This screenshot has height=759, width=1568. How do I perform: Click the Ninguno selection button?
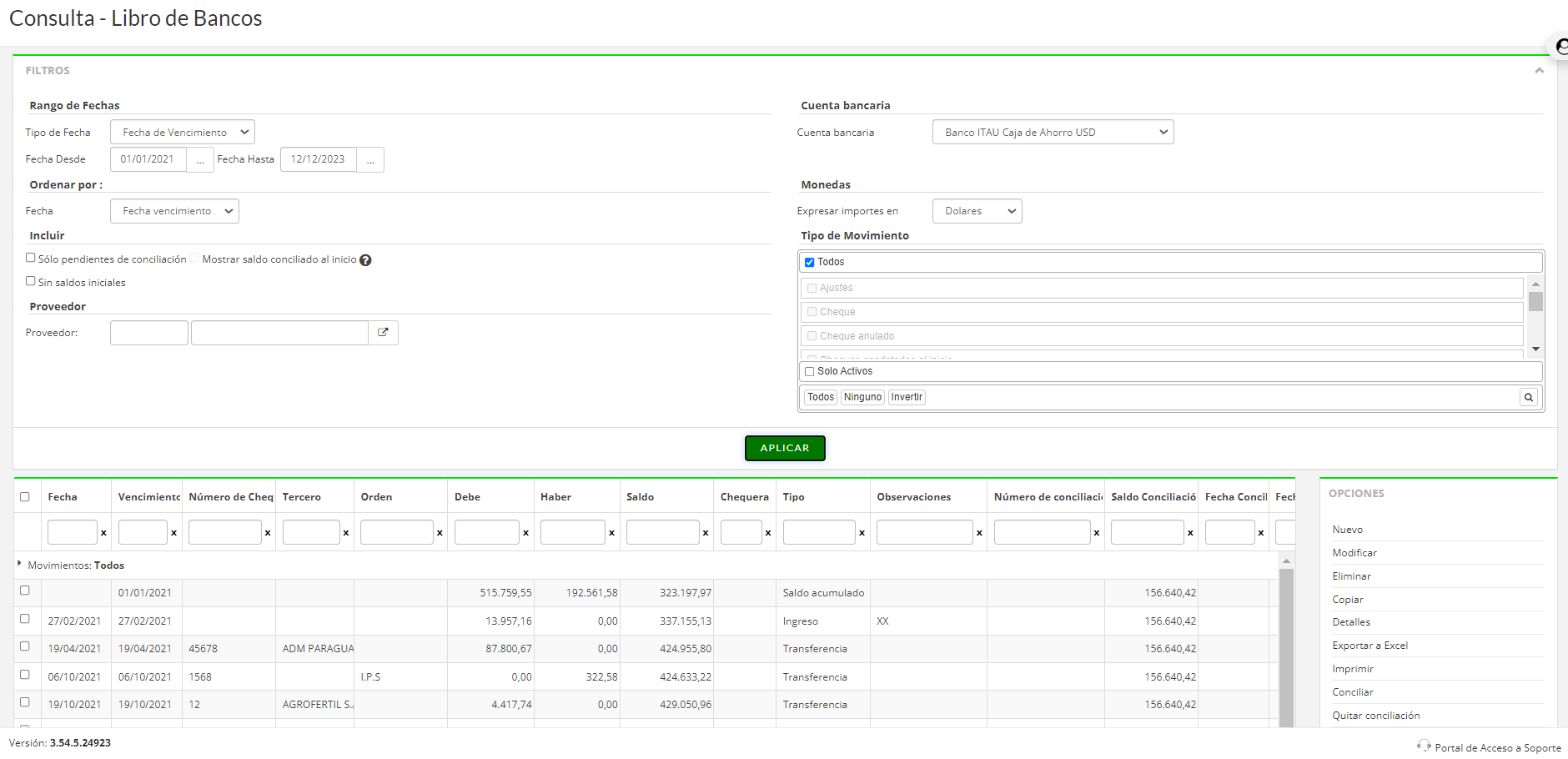pos(862,397)
